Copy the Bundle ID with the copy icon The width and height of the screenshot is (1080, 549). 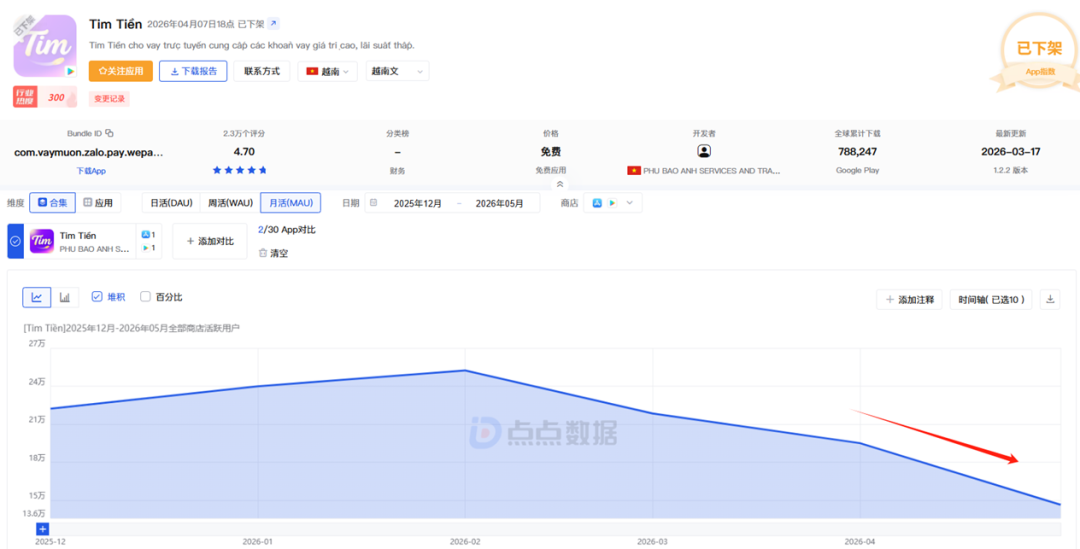[110, 133]
